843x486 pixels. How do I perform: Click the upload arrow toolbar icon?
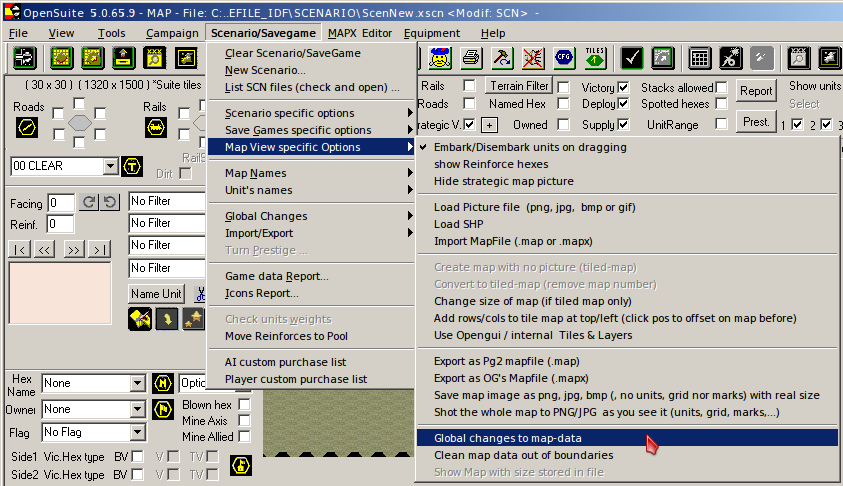tap(124, 58)
